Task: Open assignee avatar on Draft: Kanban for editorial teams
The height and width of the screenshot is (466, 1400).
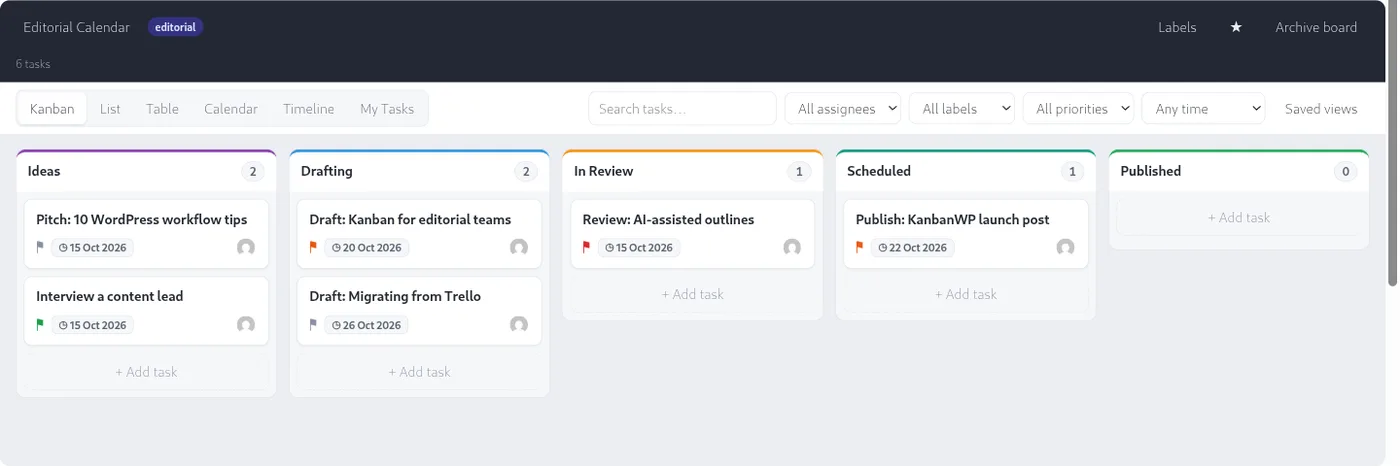Action: coord(519,247)
